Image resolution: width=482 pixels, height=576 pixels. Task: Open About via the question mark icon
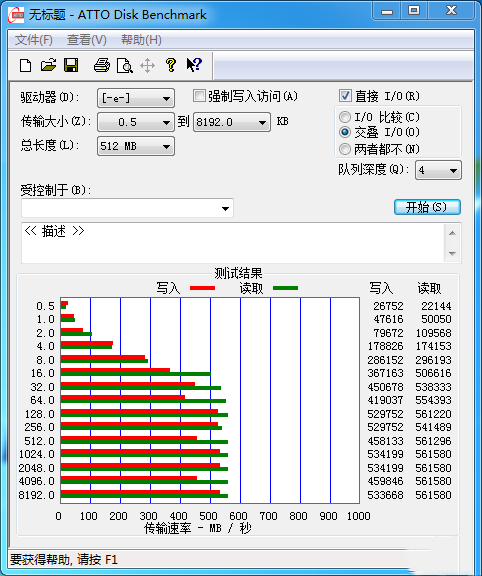[170, 65]
